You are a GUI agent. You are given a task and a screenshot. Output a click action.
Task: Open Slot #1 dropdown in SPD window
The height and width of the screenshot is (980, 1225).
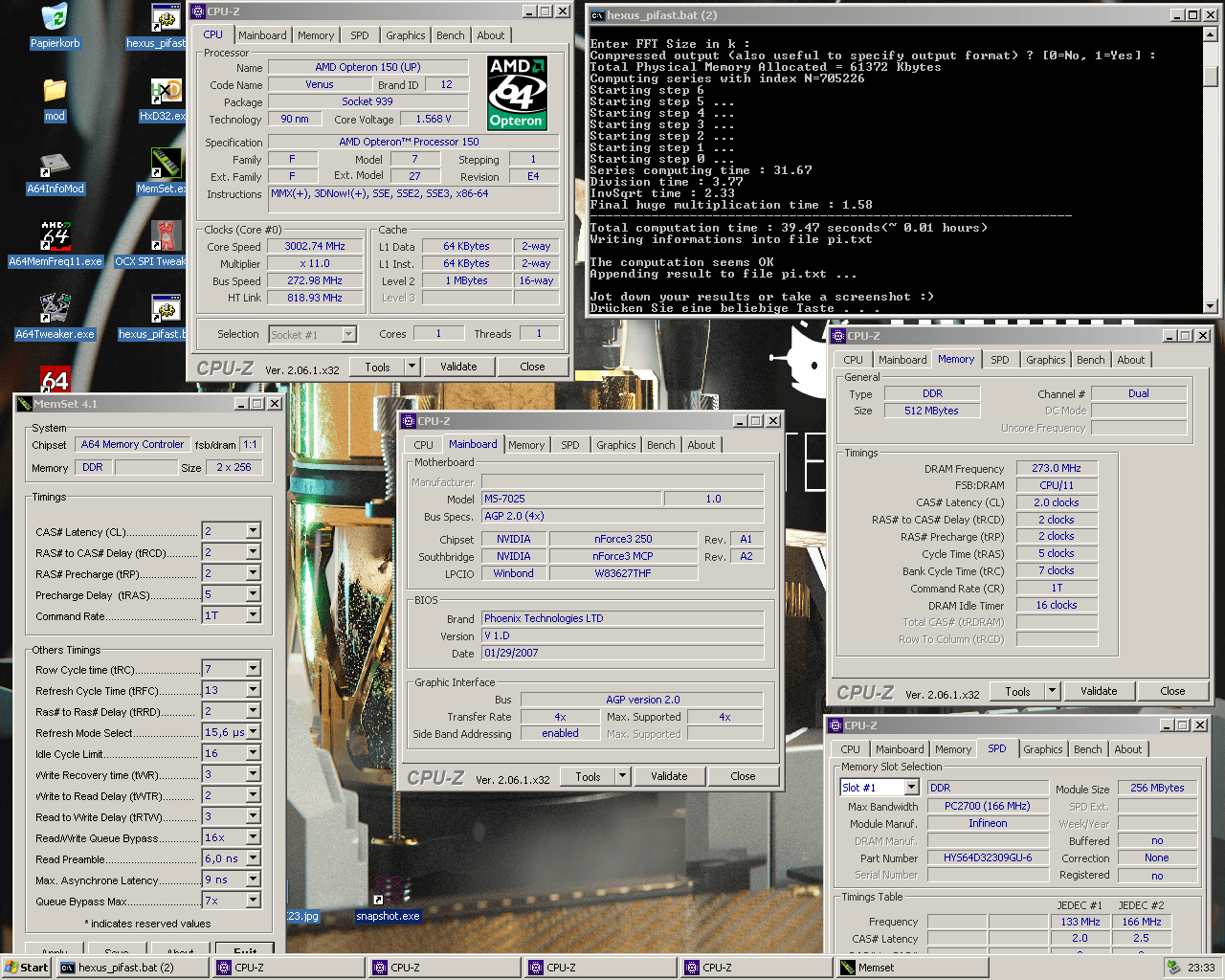tap(911, 788)
